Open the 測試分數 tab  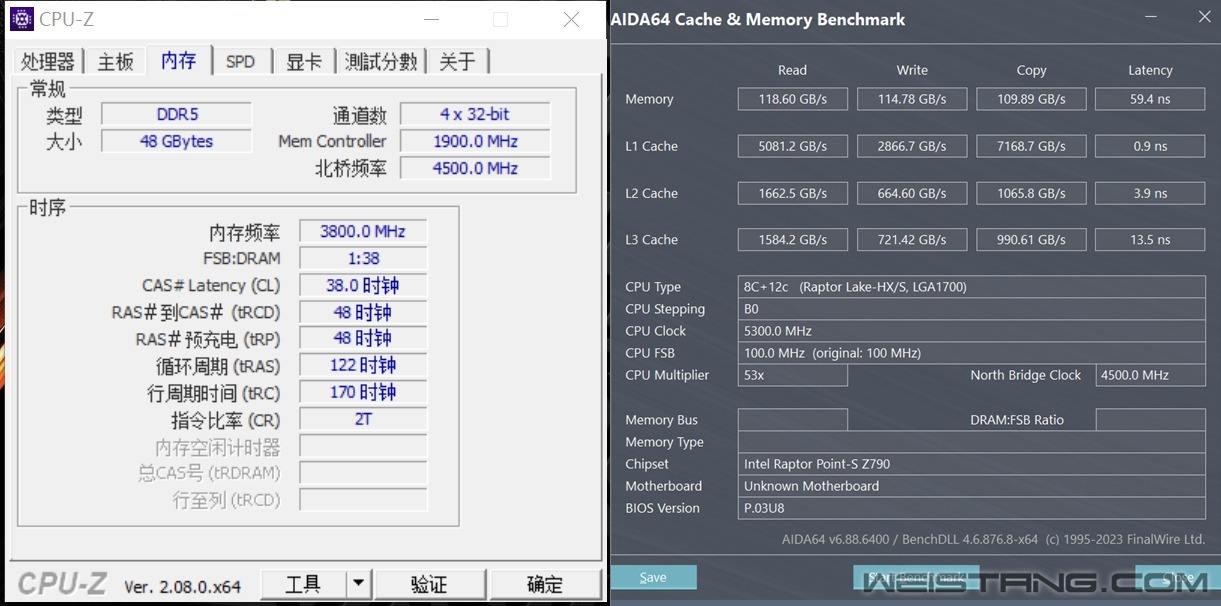coord(381,61)
